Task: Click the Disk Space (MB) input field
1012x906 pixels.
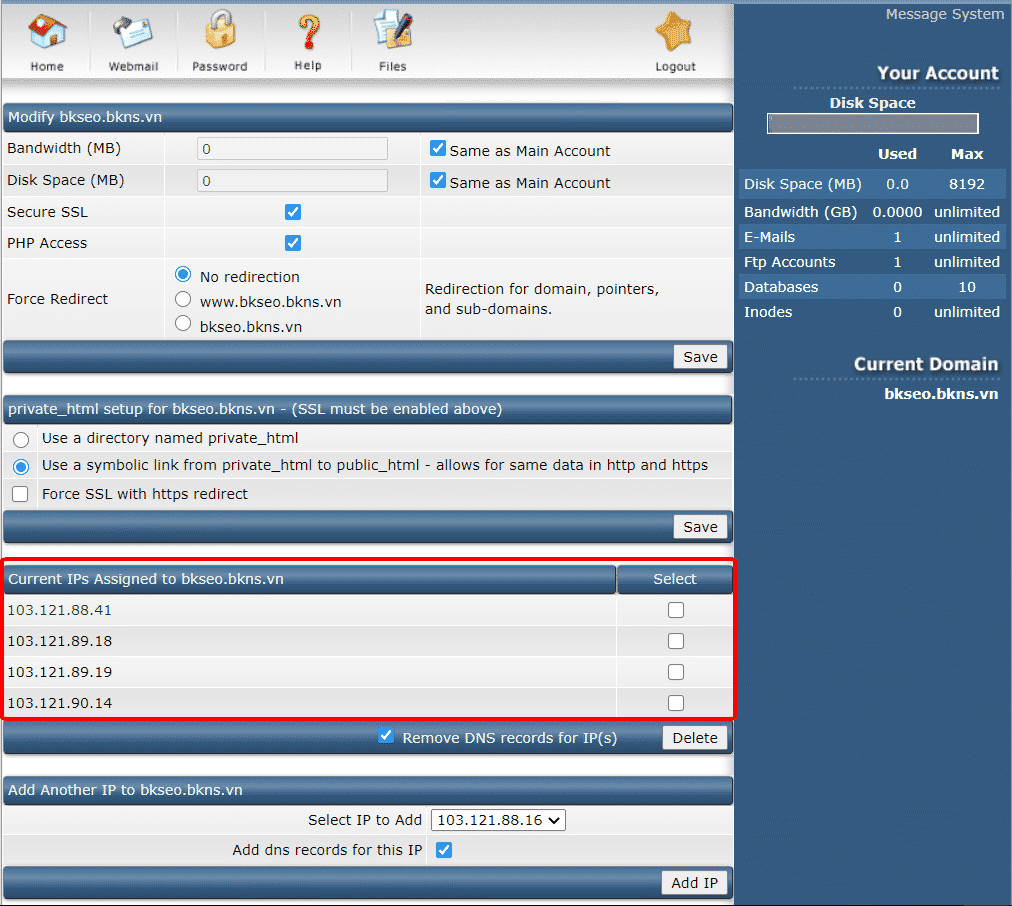Action: 292,181
